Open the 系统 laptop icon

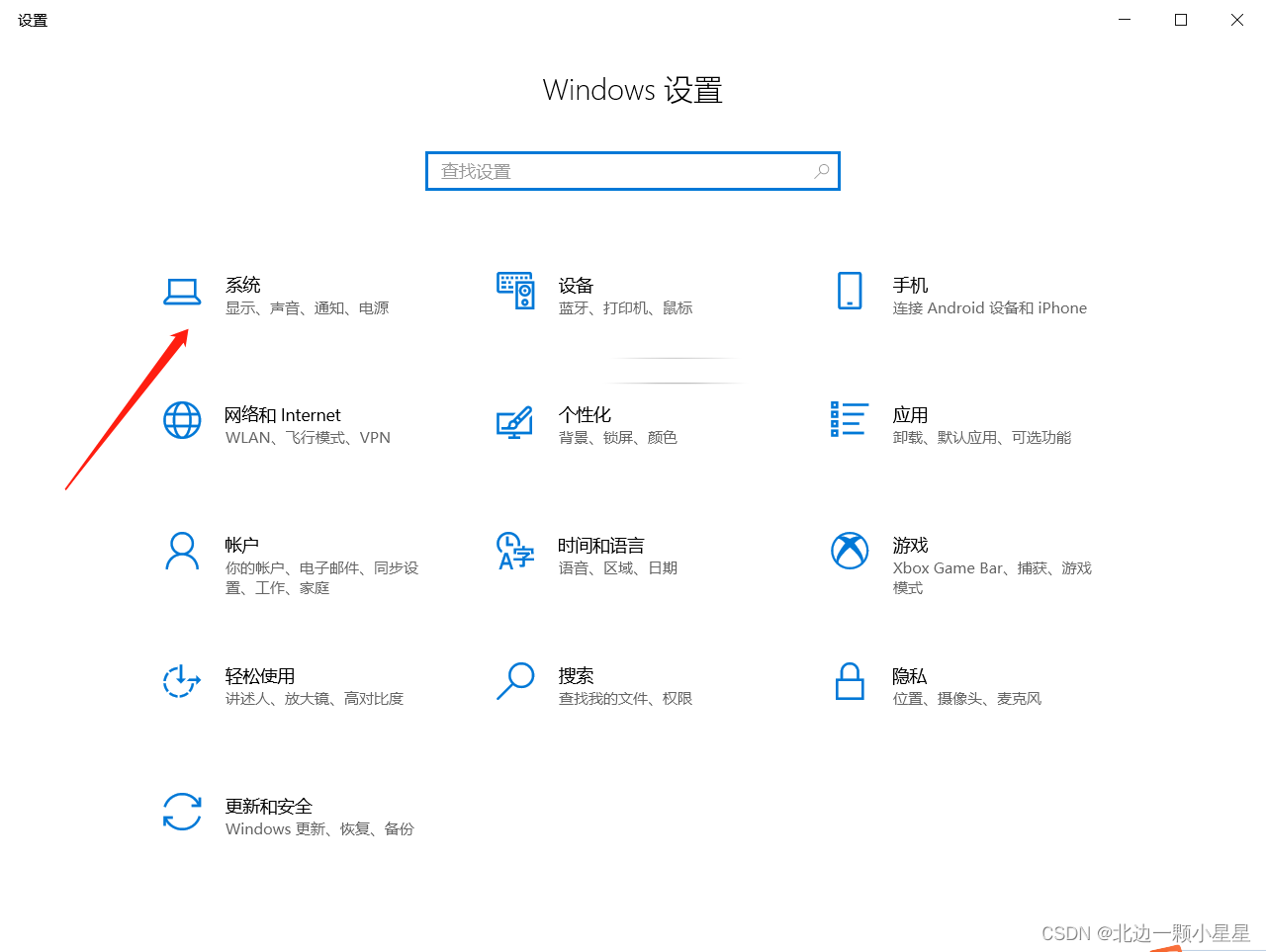click(x=182, y=292)
